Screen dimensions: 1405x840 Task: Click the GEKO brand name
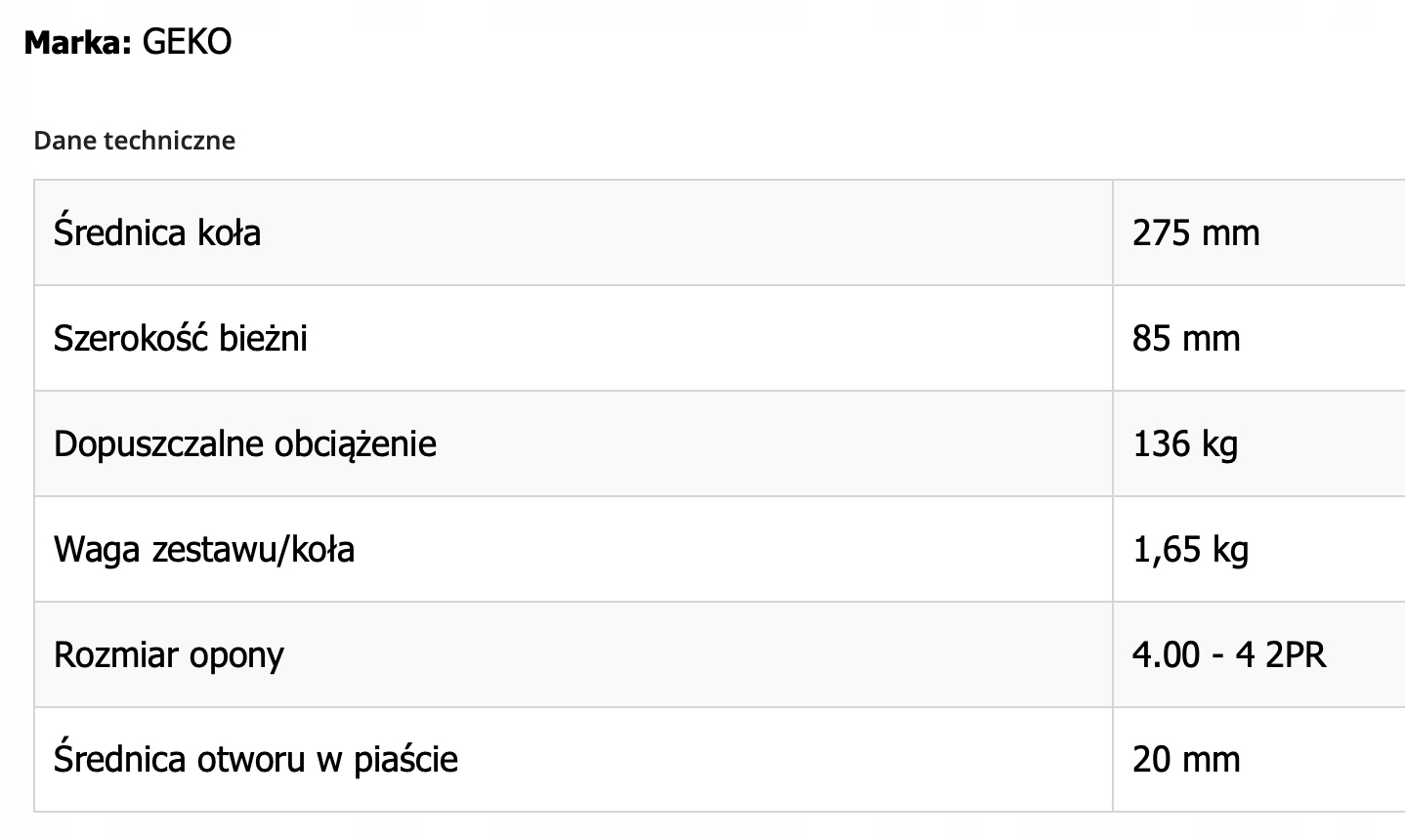[x=187, y=42]
